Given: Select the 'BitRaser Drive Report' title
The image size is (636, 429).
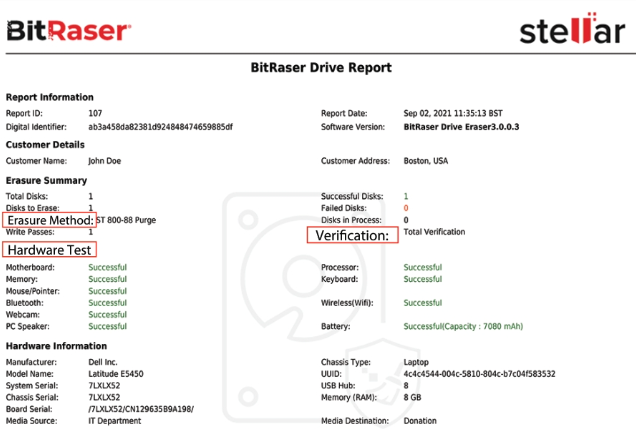Looking at the screenshot, I should tap(321, 67).
